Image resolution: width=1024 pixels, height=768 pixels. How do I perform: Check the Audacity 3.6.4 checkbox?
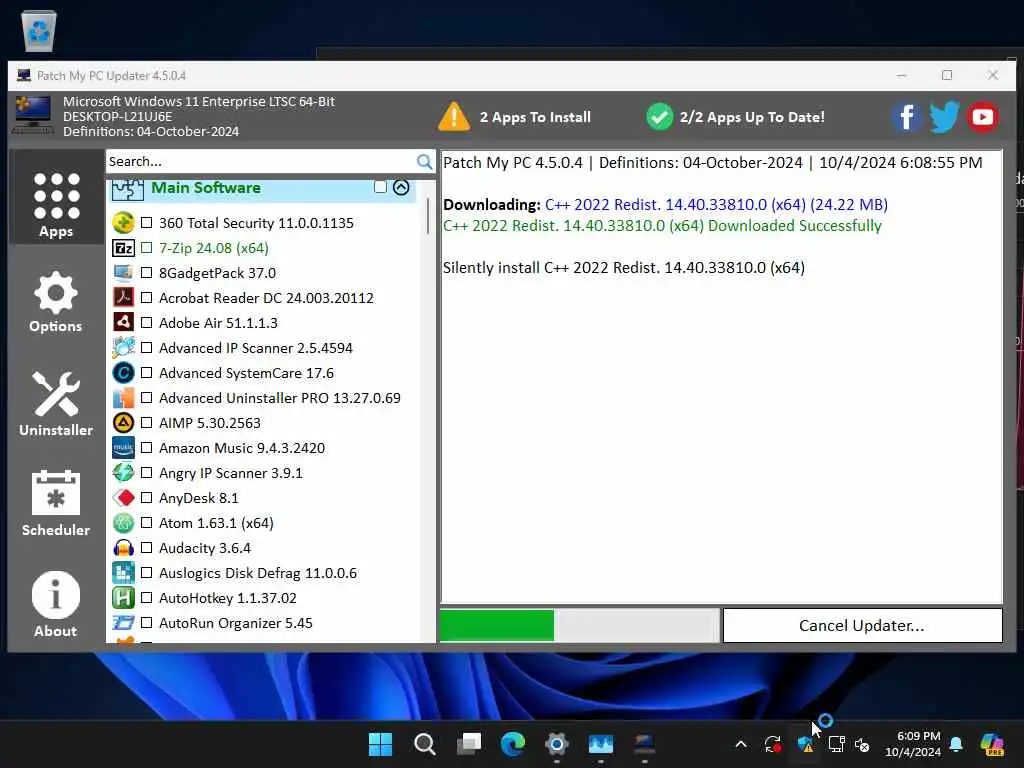coord(147,548)
